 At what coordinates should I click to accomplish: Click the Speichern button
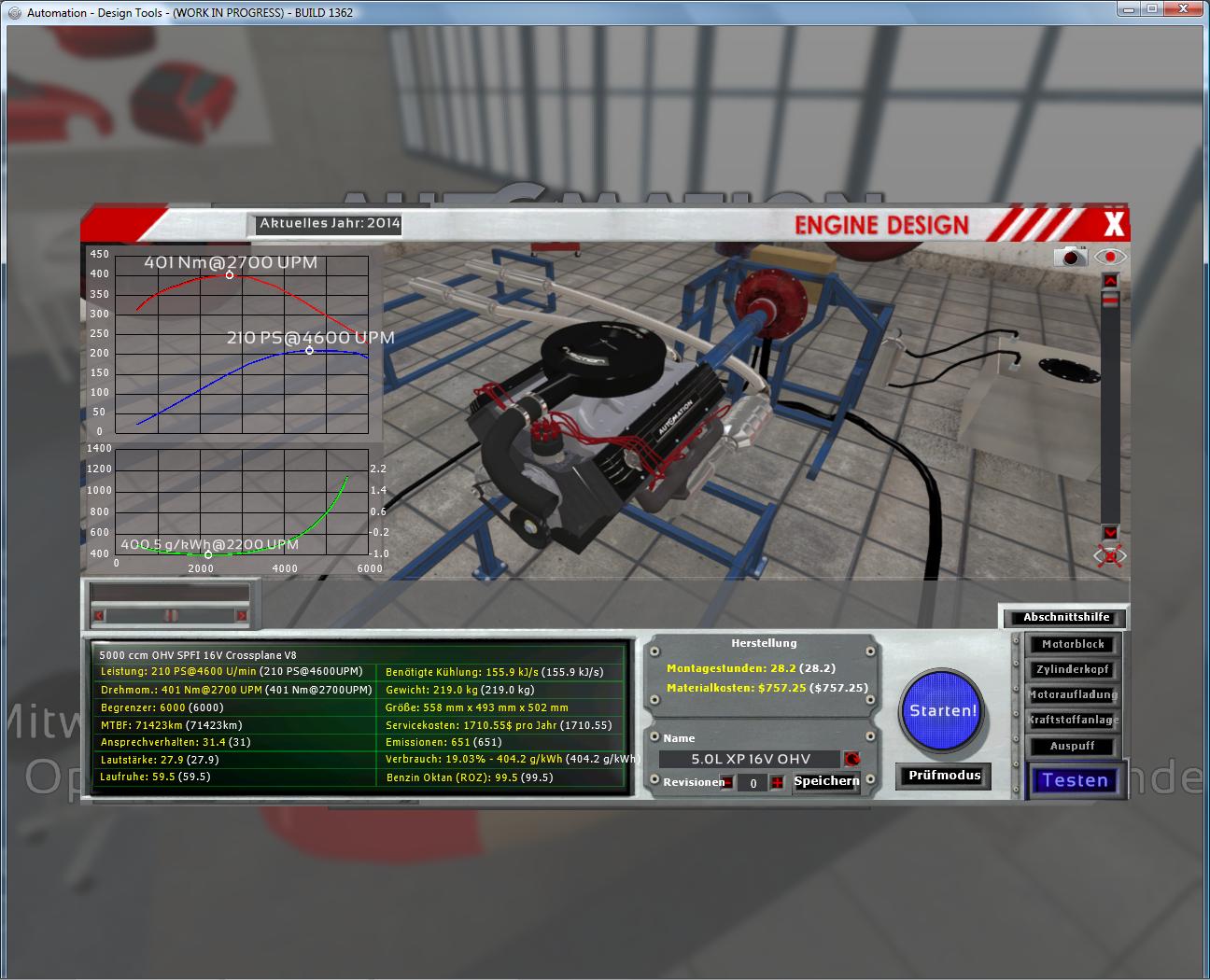tap(827, 781)
